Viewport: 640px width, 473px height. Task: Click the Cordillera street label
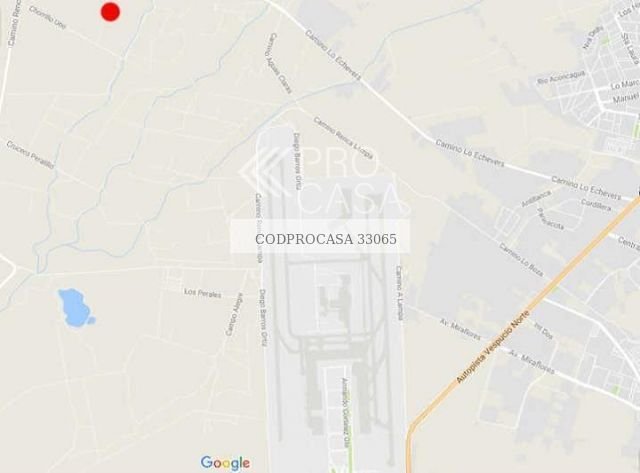(x=596, y=205)
